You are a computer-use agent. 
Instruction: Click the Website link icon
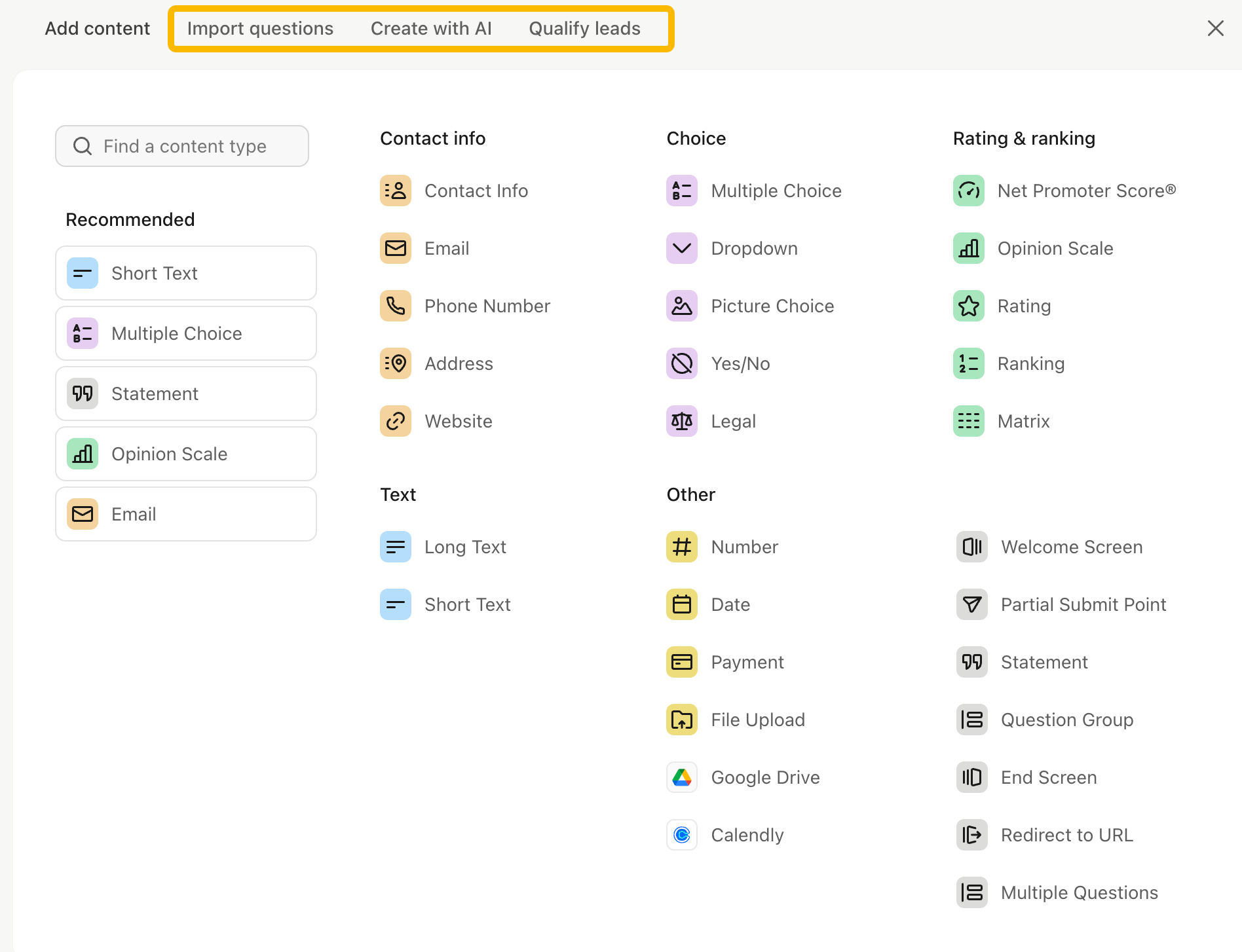pyautogui.click(x=396, y=421)
